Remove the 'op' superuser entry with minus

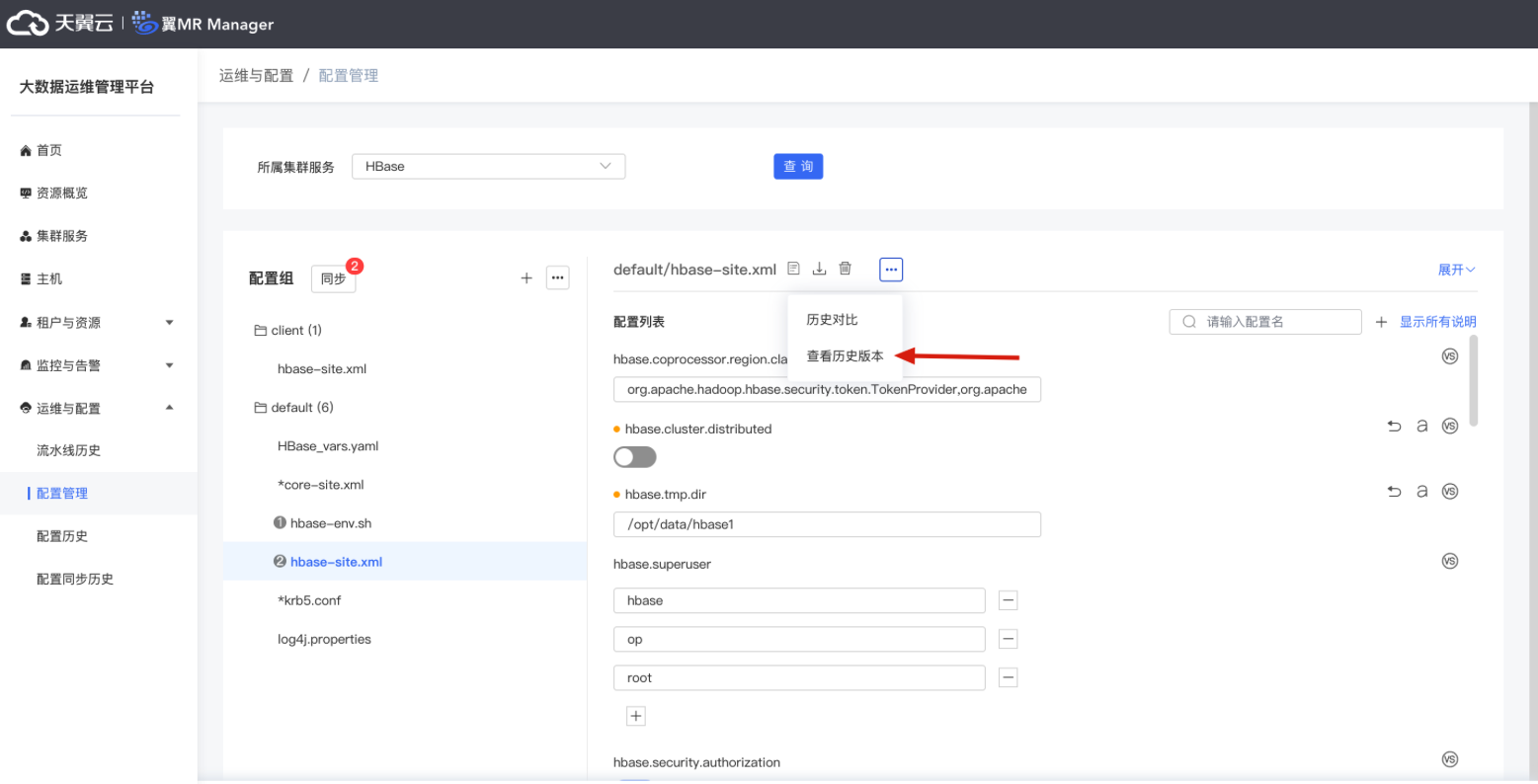1009,639
